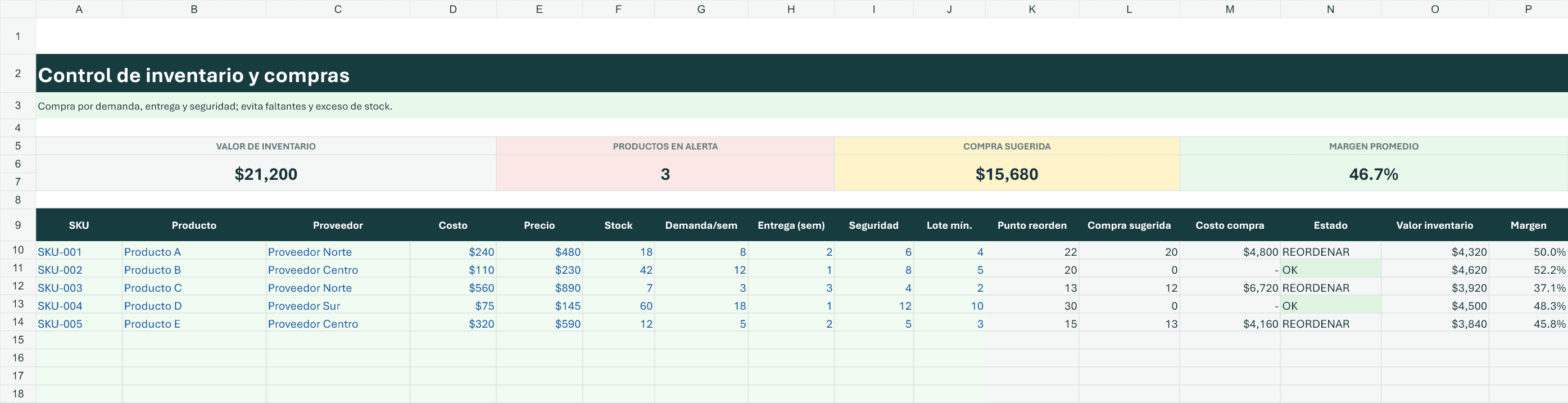Click the 'VALOR DE INVENTARIO' label

266,146
